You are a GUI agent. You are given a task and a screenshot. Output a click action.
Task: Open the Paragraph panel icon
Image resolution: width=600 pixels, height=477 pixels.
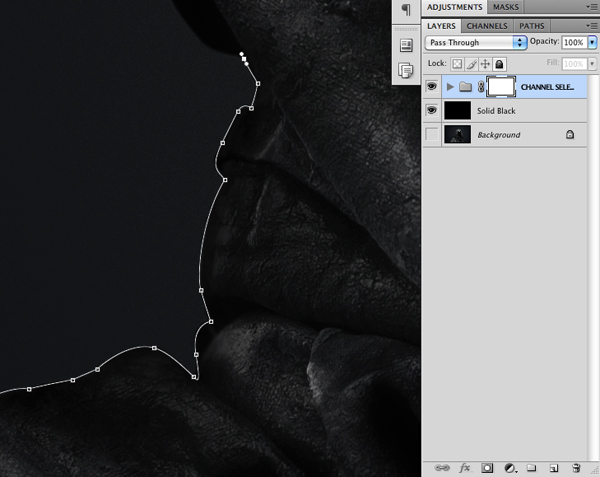point(406,9)
